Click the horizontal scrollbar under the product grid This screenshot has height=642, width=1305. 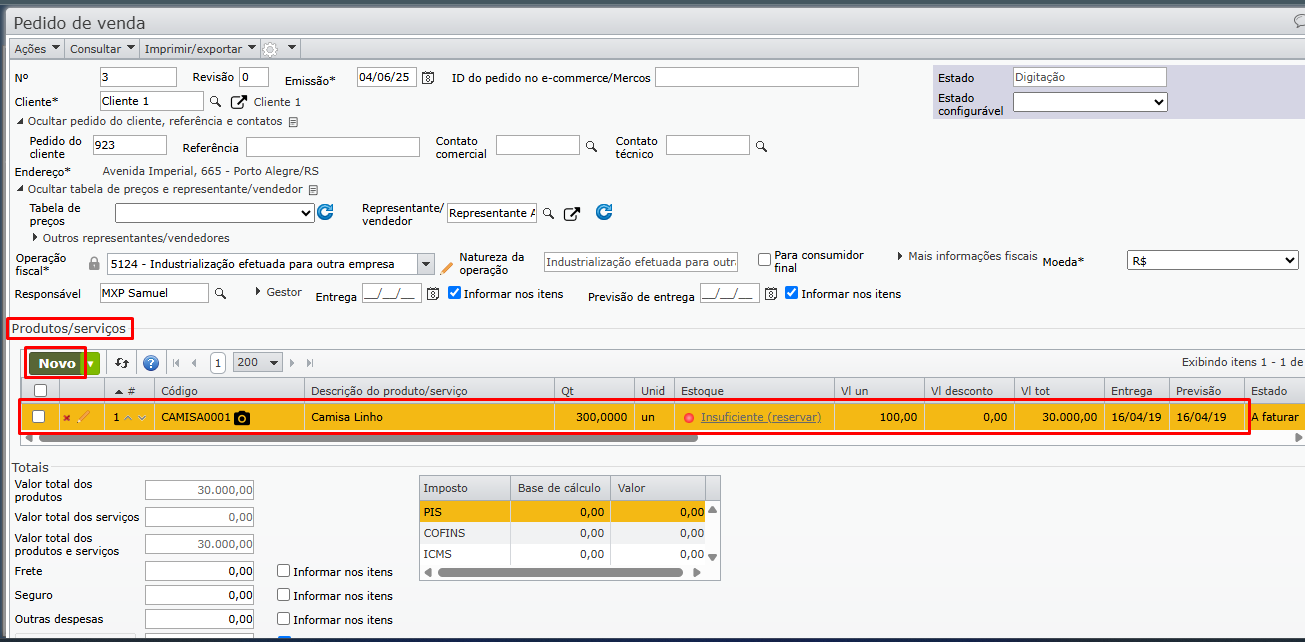tap(600, 437)
